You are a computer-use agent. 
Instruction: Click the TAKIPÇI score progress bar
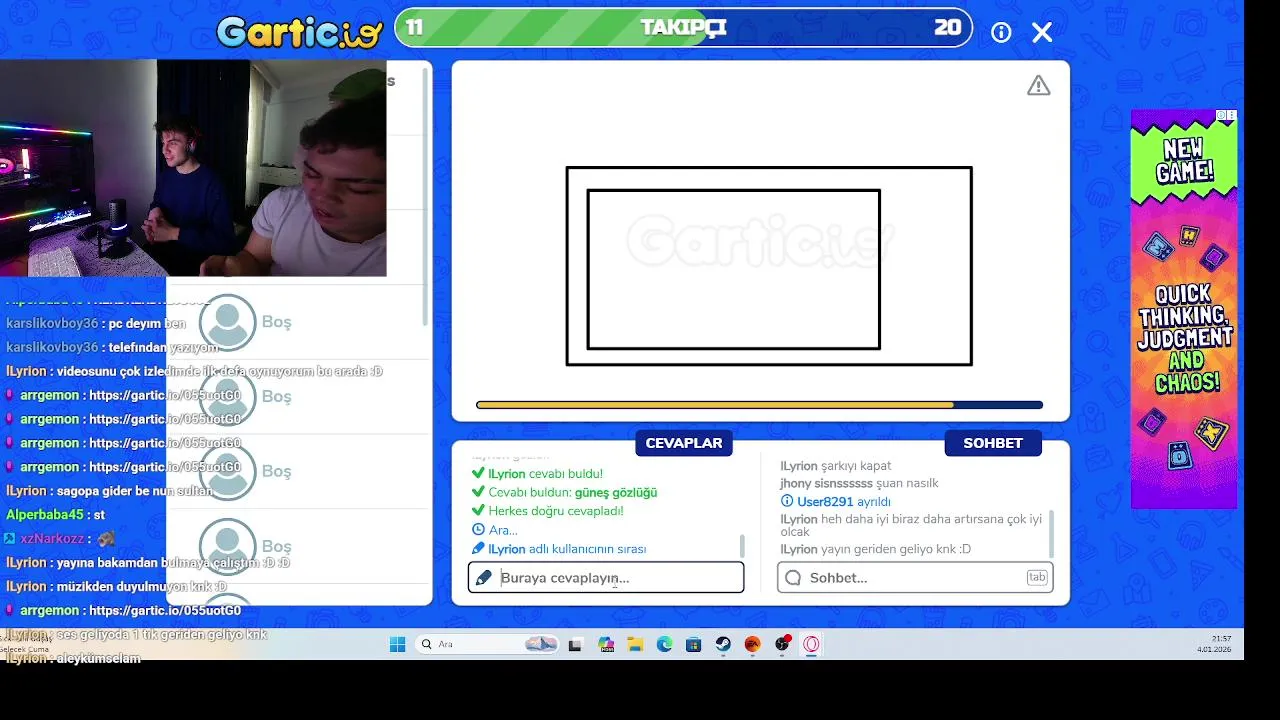(x=683, y=28)
